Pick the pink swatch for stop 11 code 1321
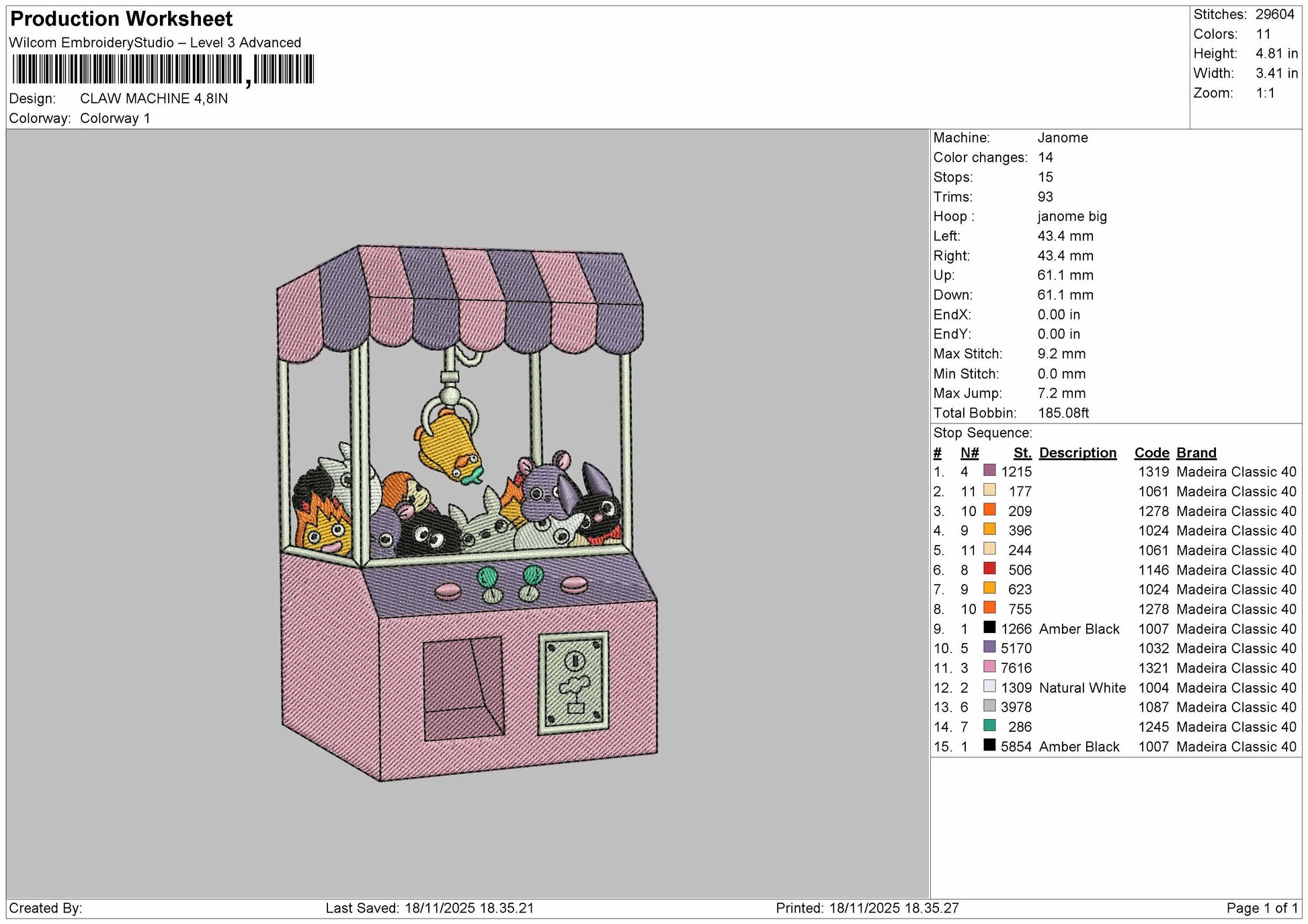This screenshot has height=924, width=1308. coord(989,666)
